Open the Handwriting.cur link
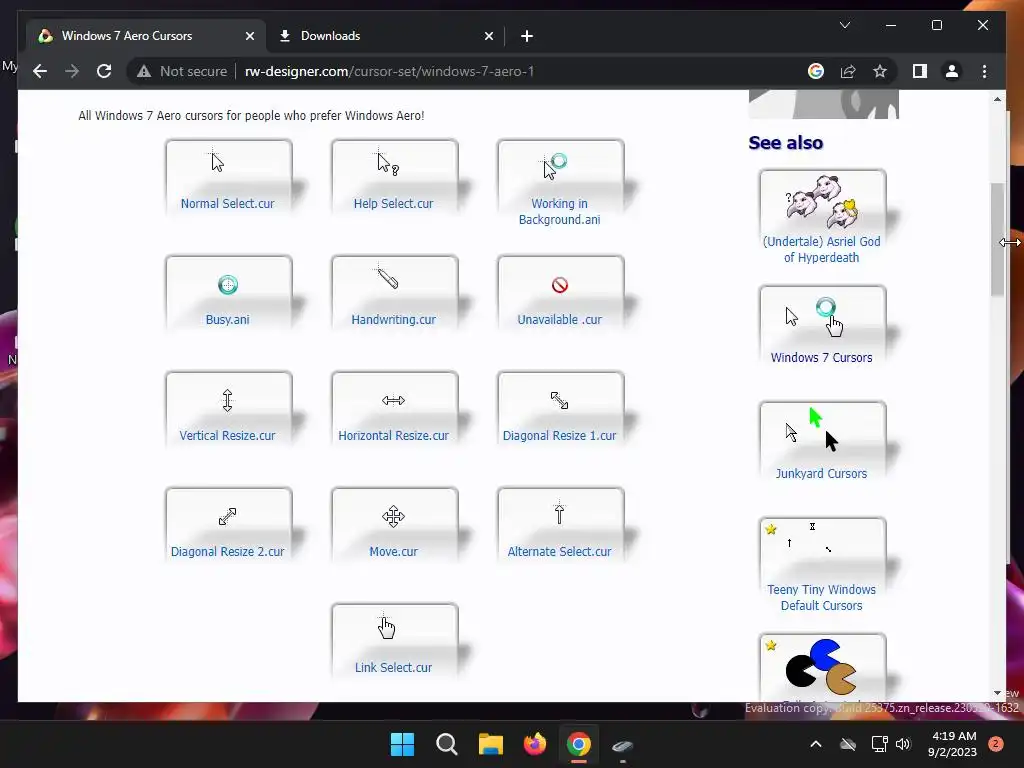This screenshot has width=1024, height=768. [393, 319]
